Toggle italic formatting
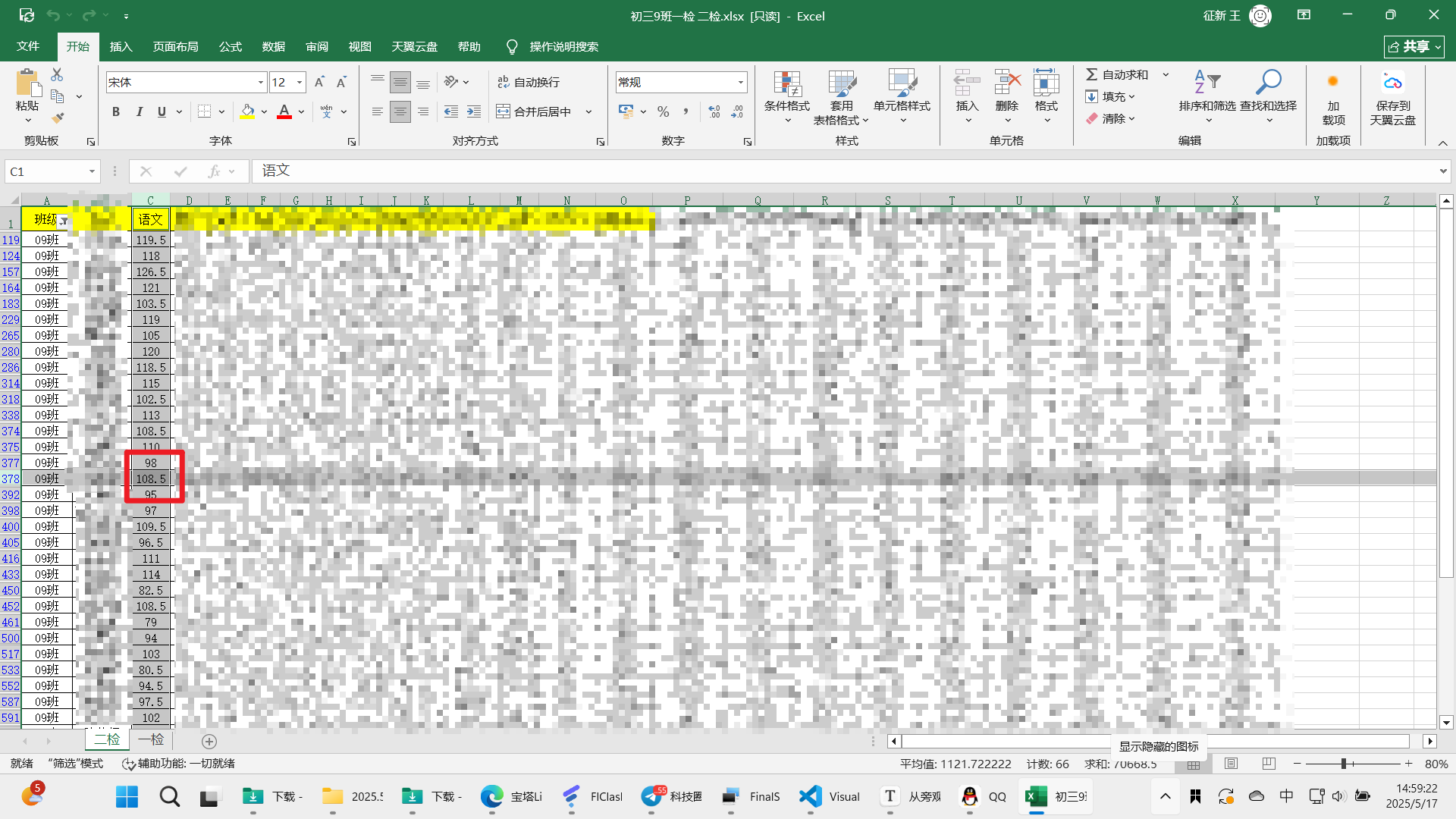Image resolution: width=1456 pixels, height=819 pixels. pyautogui.click(x=139, y=111)
